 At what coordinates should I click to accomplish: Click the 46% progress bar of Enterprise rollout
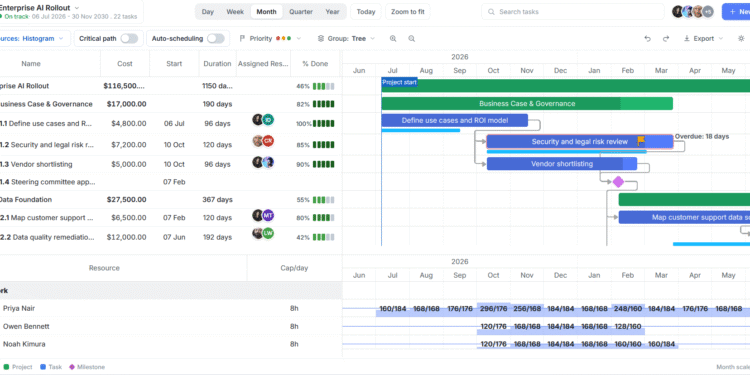tap(324, 87)
